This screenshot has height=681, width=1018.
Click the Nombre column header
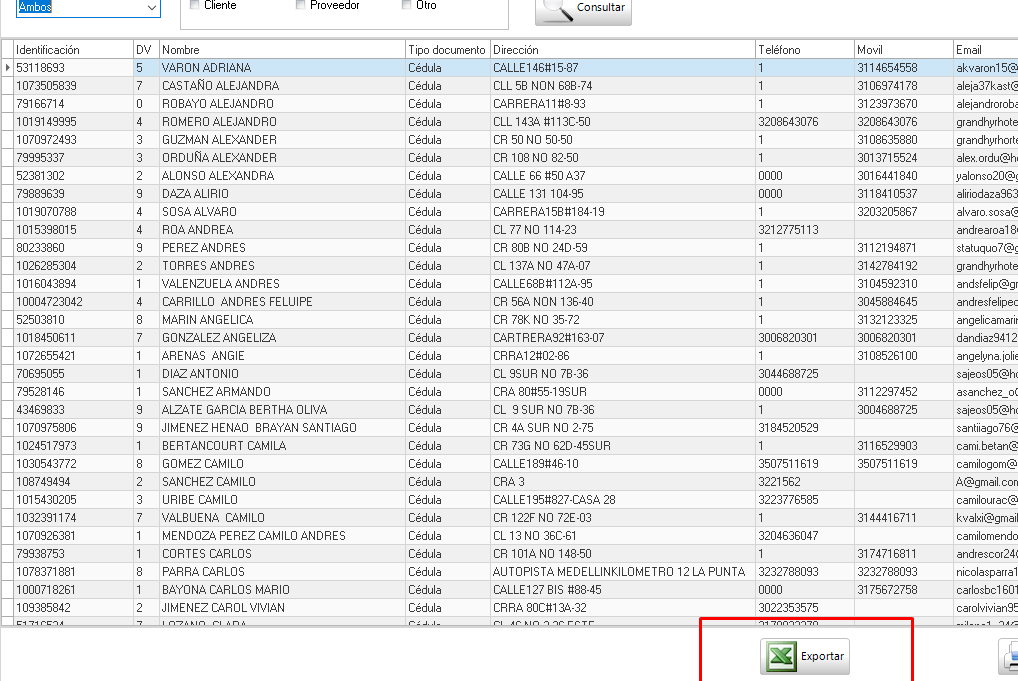pyautogui.click(x=282, y=50)
